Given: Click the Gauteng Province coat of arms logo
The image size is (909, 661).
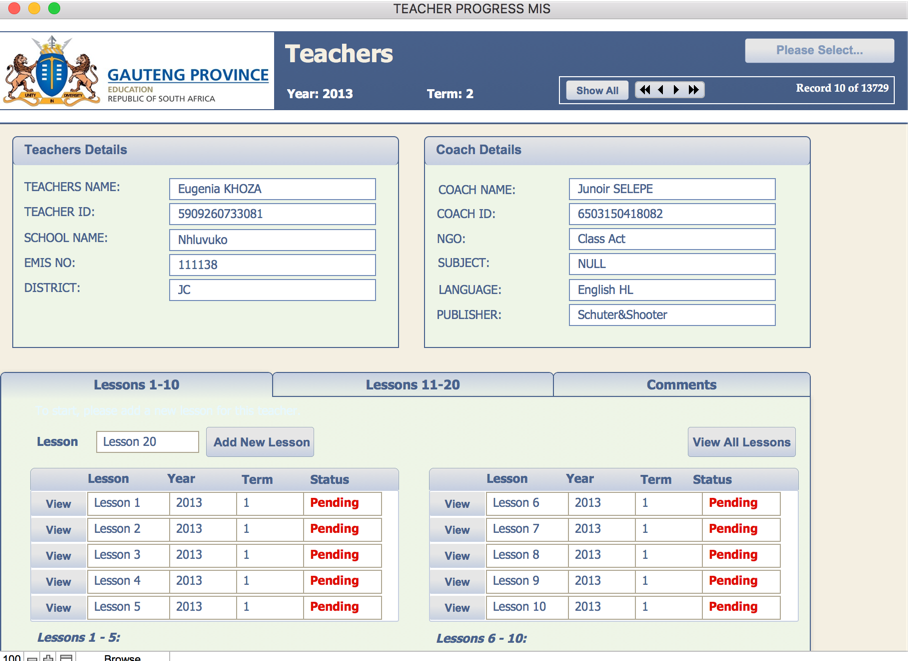Looking at the screenshot, I should 52,72.
